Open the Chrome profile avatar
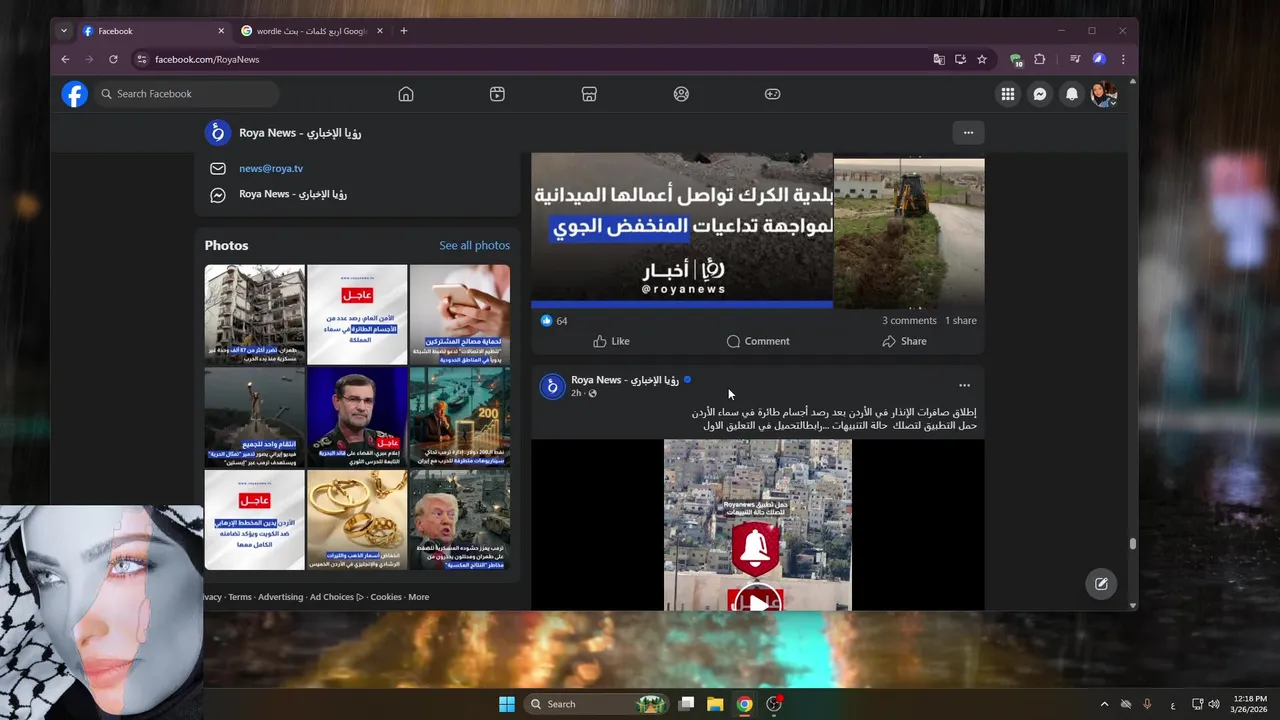The width and height of the screenshot is (1280, 720). coord(1099,59)
